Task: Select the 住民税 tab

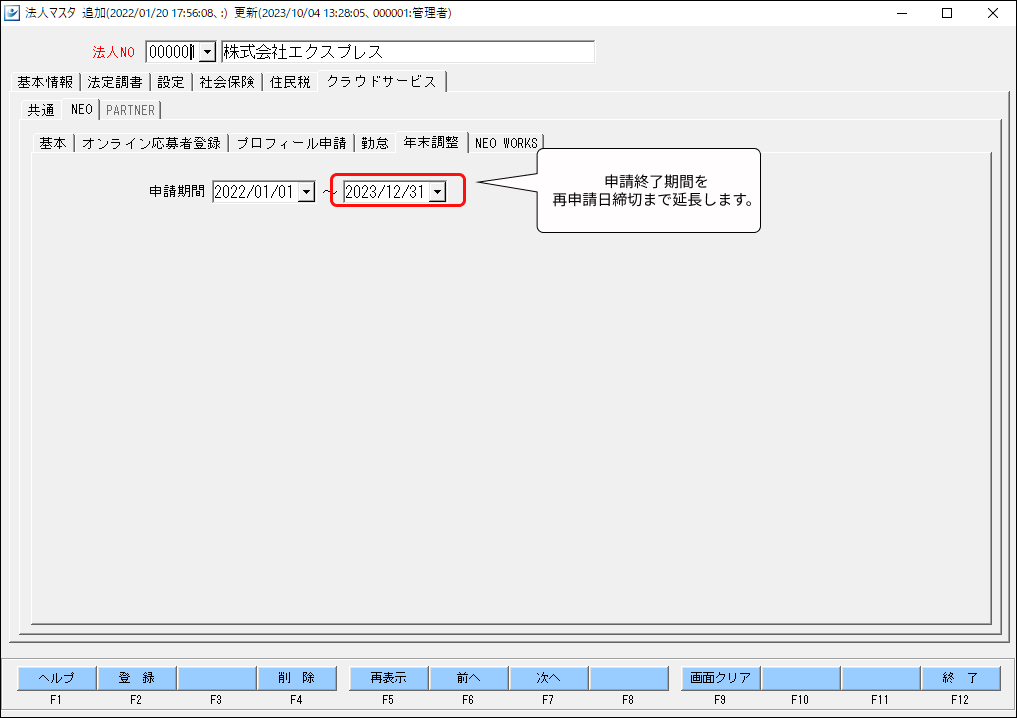Action: (290, 82)
